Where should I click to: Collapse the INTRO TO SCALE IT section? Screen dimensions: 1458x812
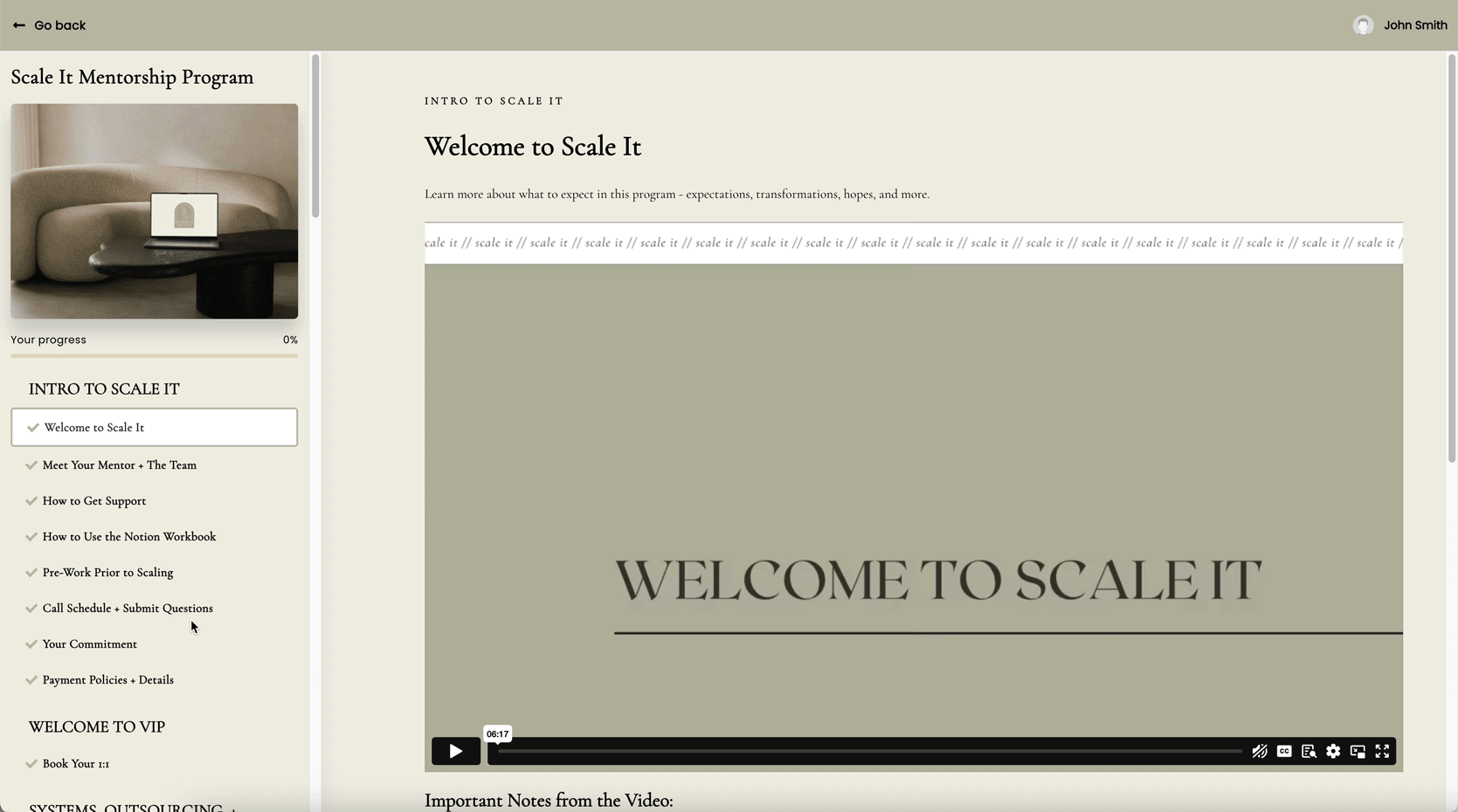(104, 389)
